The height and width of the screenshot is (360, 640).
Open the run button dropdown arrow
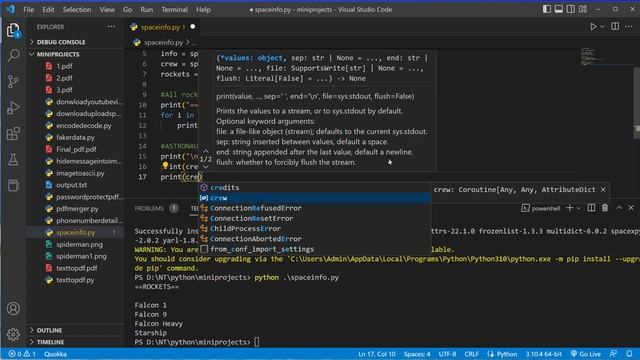pos(602,27)
